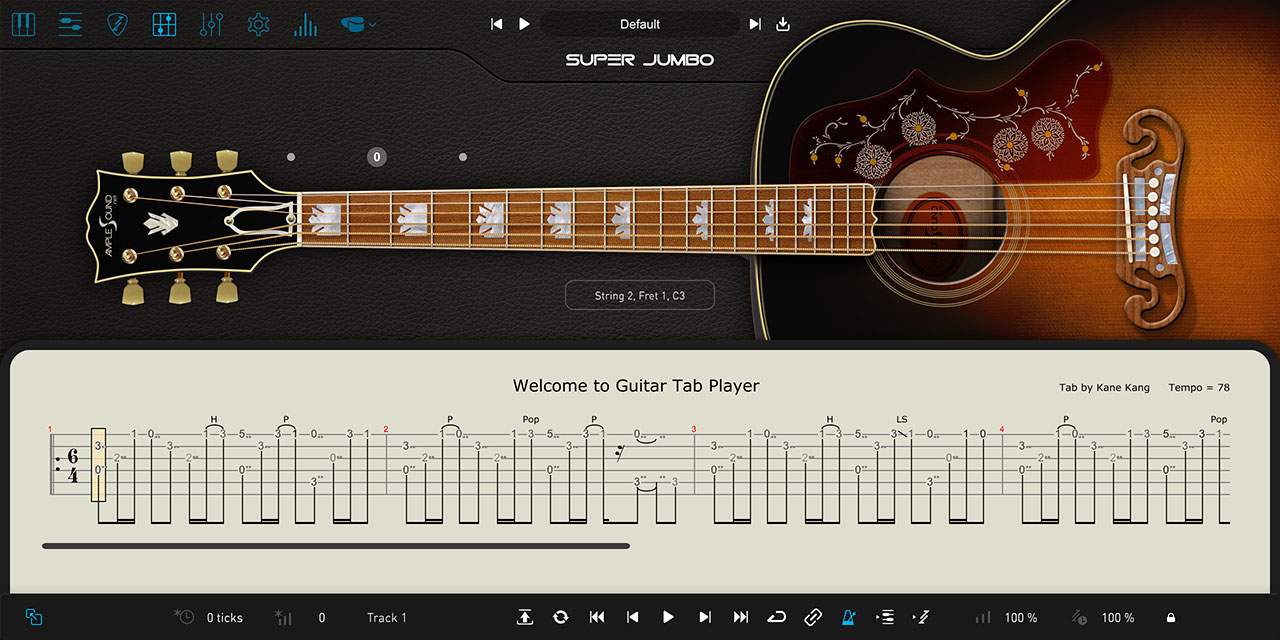Select the Track 1 selector
1280x640 pixels.
pos(387,618)
